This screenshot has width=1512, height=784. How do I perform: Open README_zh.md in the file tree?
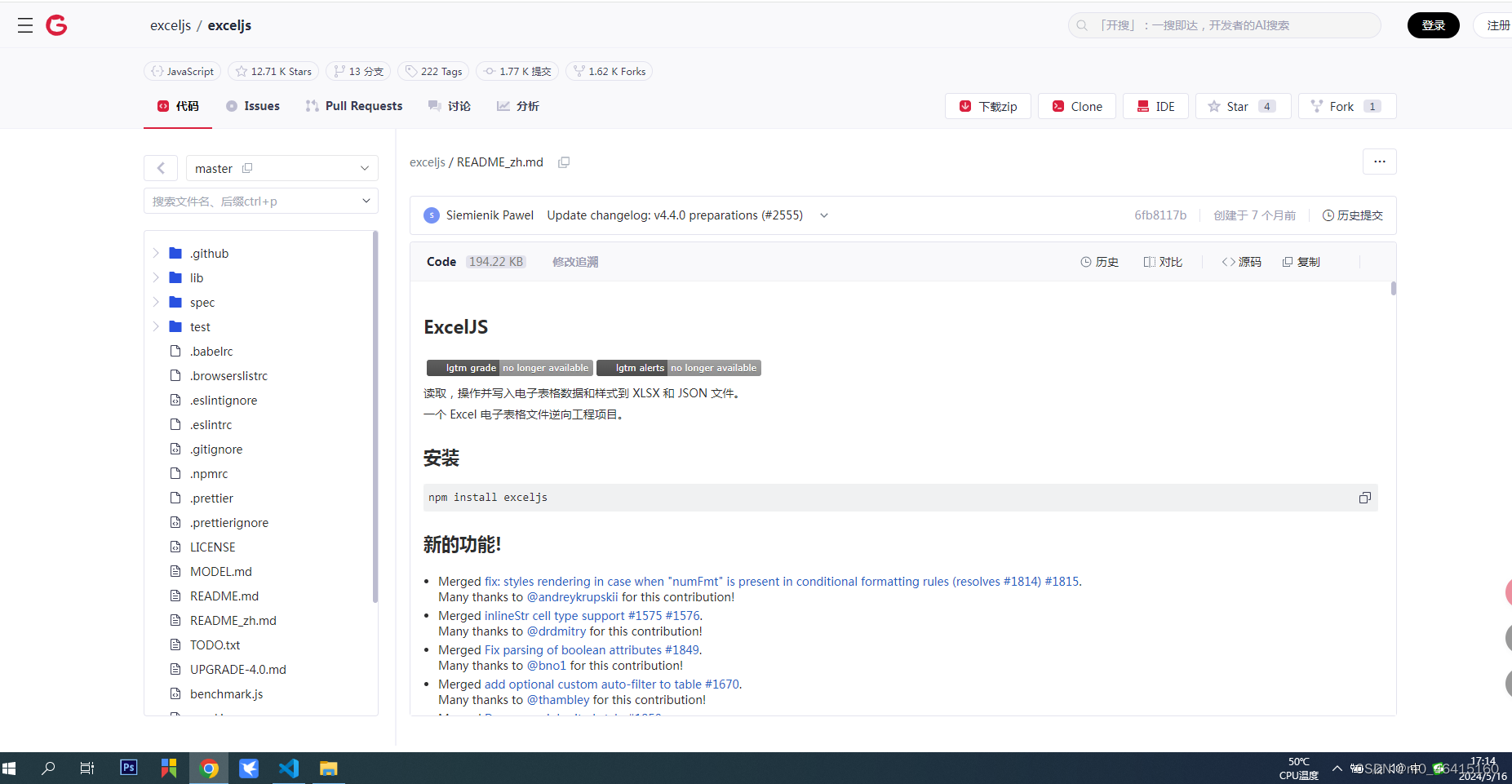tap(233, 620)
